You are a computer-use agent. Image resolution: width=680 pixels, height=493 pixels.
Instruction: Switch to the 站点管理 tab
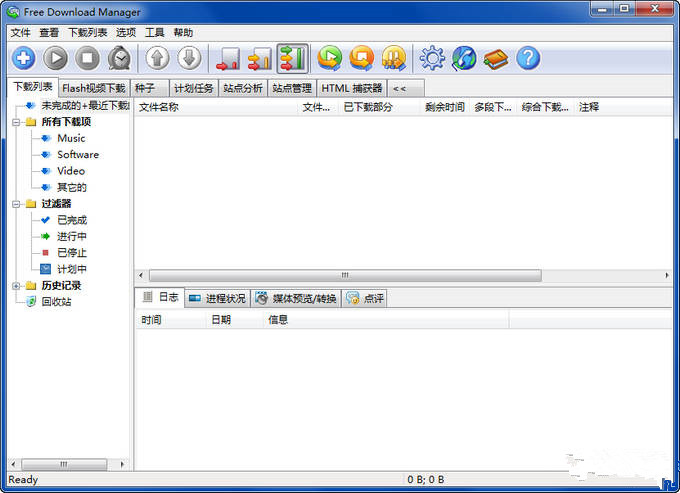click(x=292, y=88)
